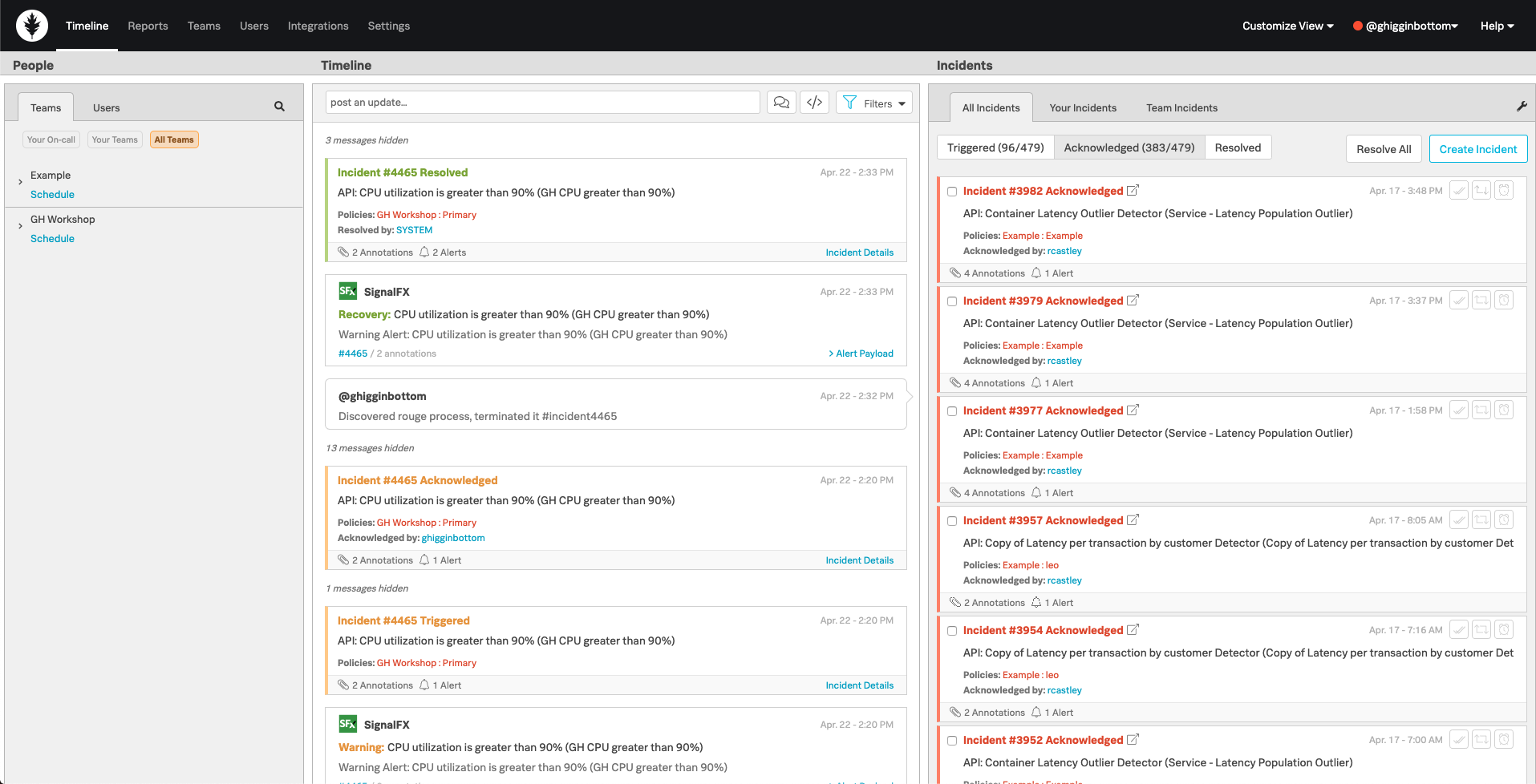Switch to the Users tab
Screen dimensions: 1536x784
tap(105, 107)
